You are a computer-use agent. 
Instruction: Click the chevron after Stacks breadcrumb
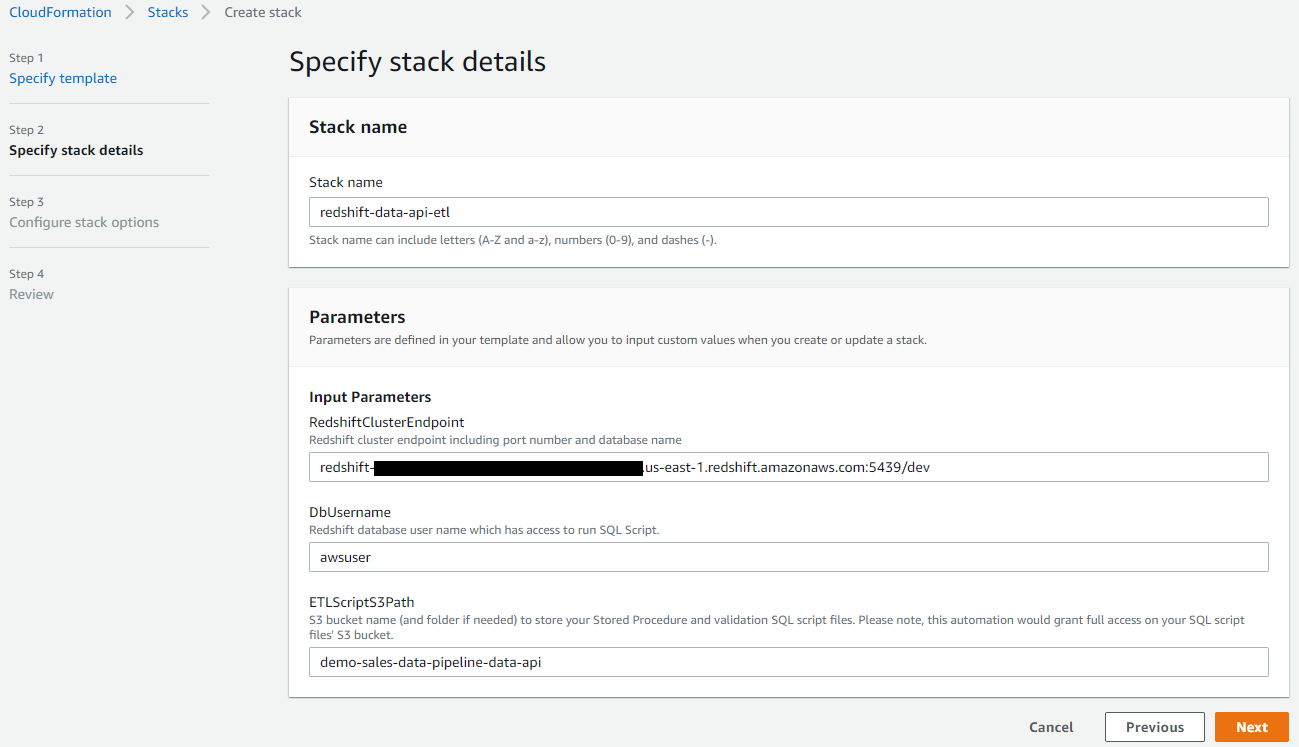click(206, 12)
